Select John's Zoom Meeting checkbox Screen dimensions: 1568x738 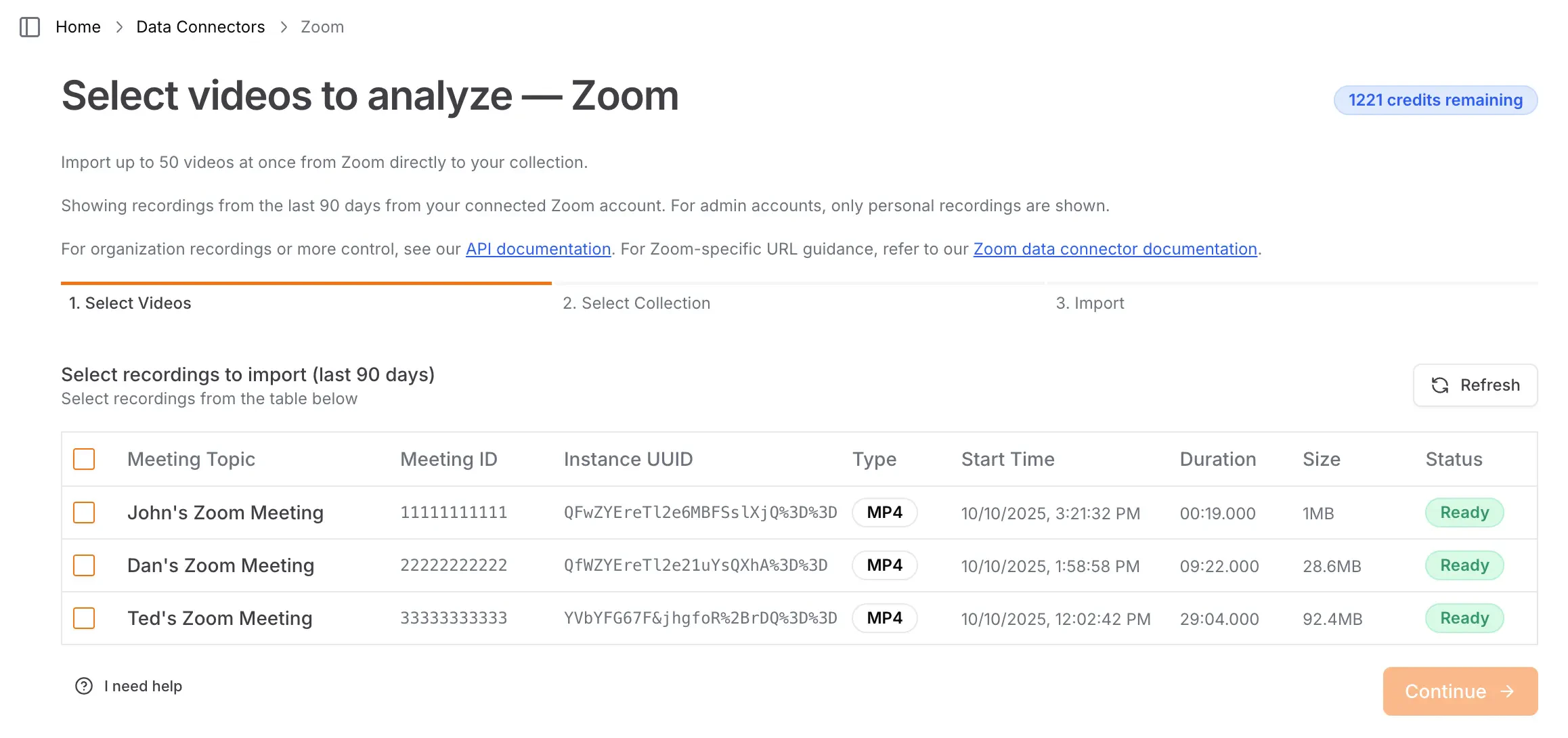click(x=84, y=513)
